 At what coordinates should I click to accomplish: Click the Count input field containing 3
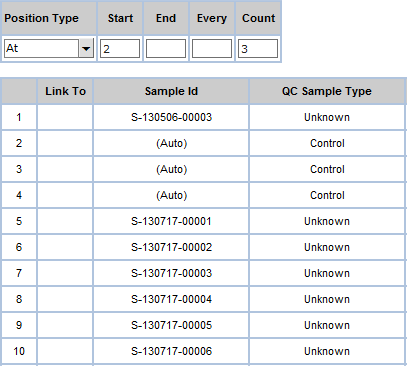(258, 49)
